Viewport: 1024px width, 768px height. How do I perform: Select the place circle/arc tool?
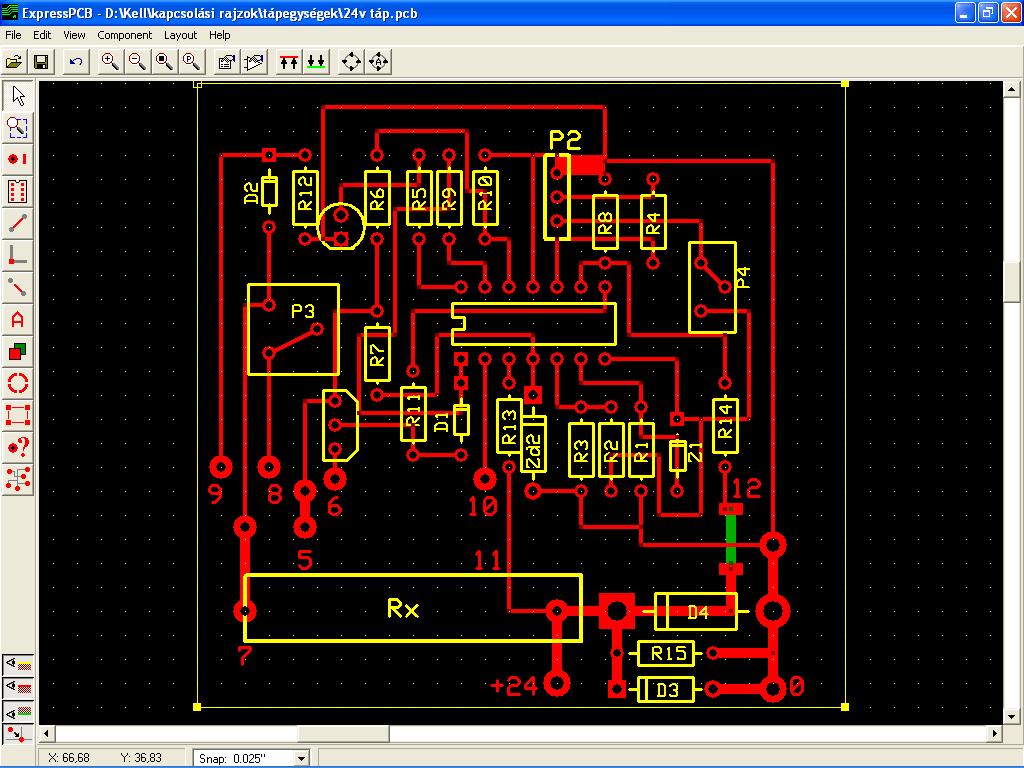coord(18,383)
